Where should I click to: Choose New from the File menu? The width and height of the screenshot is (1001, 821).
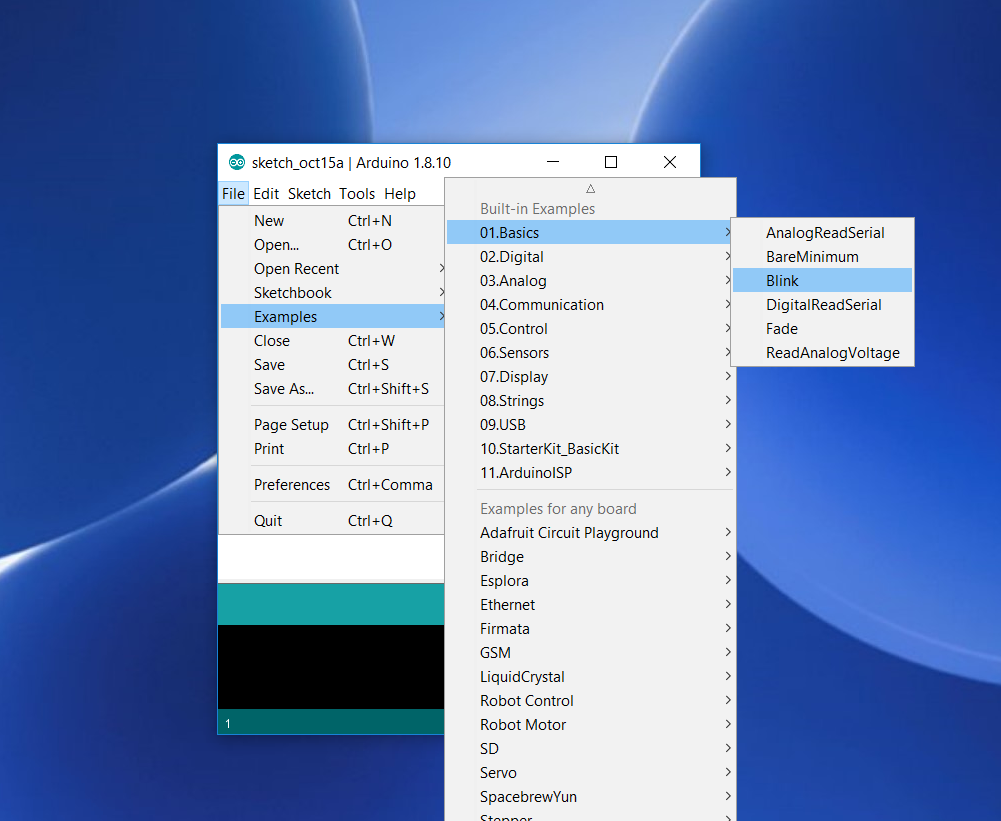[x=332, y=221]
